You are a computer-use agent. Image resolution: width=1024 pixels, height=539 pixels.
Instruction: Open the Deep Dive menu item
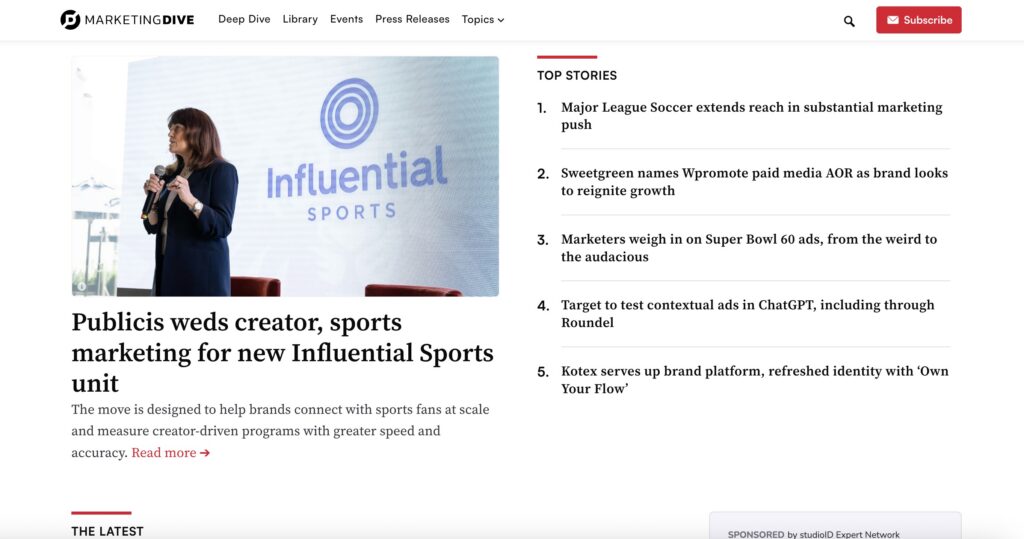(x=244, y=19)
